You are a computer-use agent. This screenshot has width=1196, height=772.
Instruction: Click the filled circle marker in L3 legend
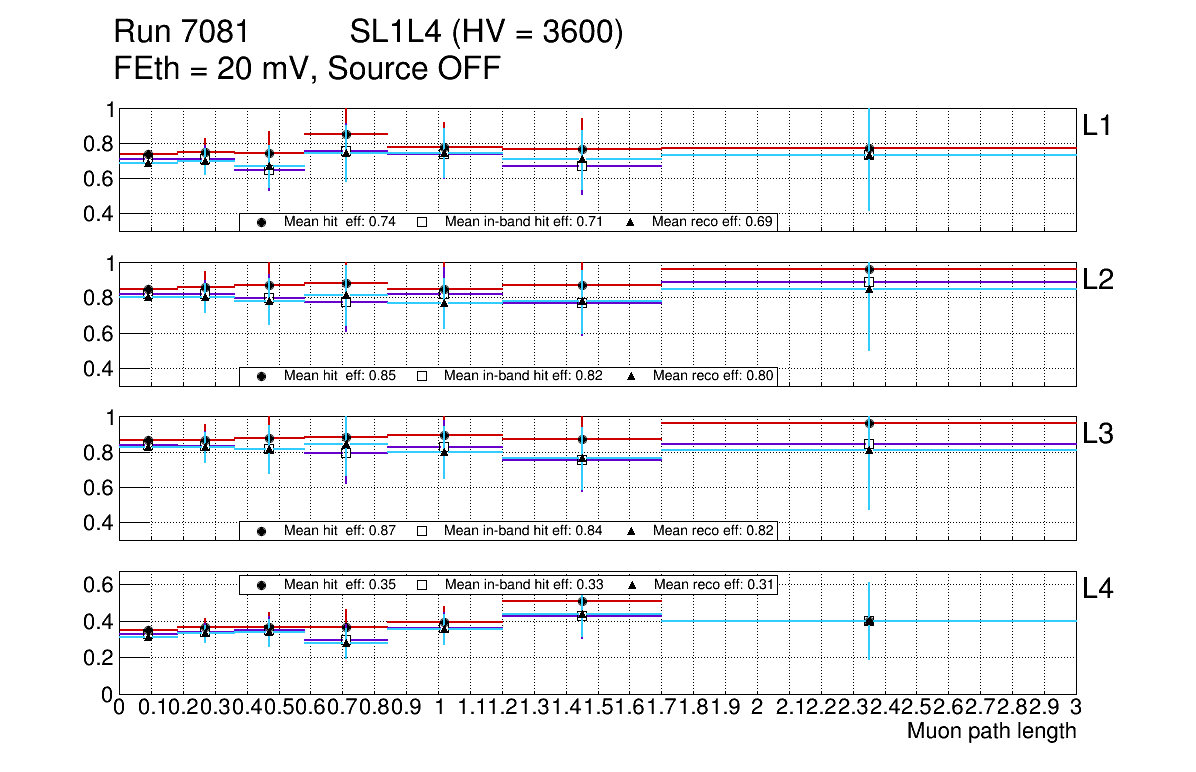[x=261, y=530]
